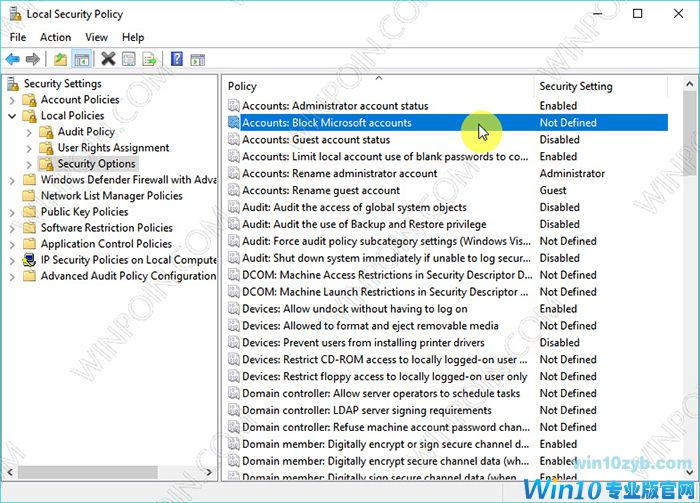This screenshot has width=700, height=503.
Task: Click the Forward arrow toolbar icon
Action: [33, 60]
